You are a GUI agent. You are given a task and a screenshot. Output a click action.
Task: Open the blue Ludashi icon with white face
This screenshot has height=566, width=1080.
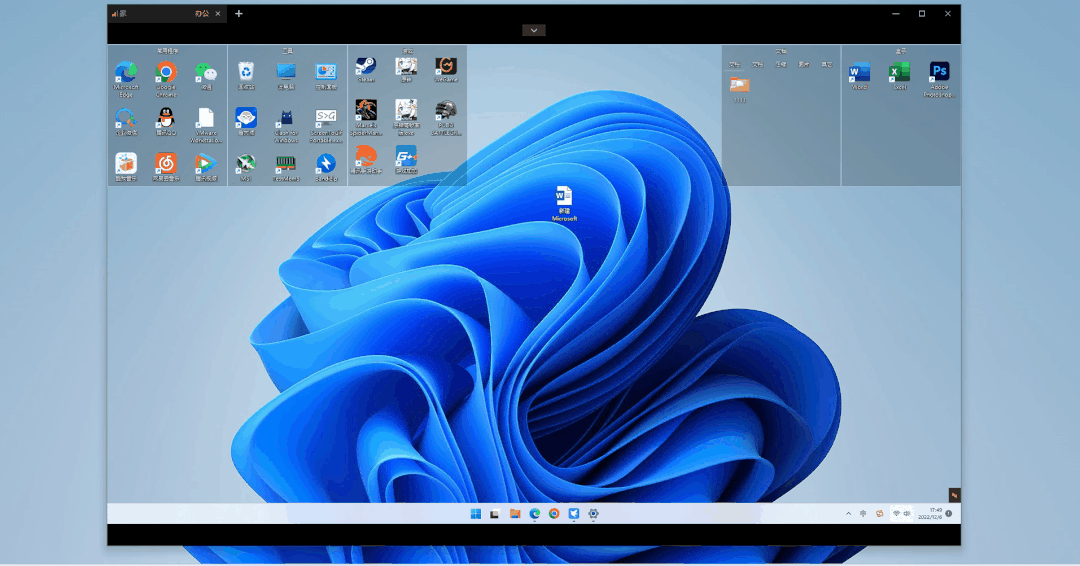pyautogui.click(x=246, y=117)
